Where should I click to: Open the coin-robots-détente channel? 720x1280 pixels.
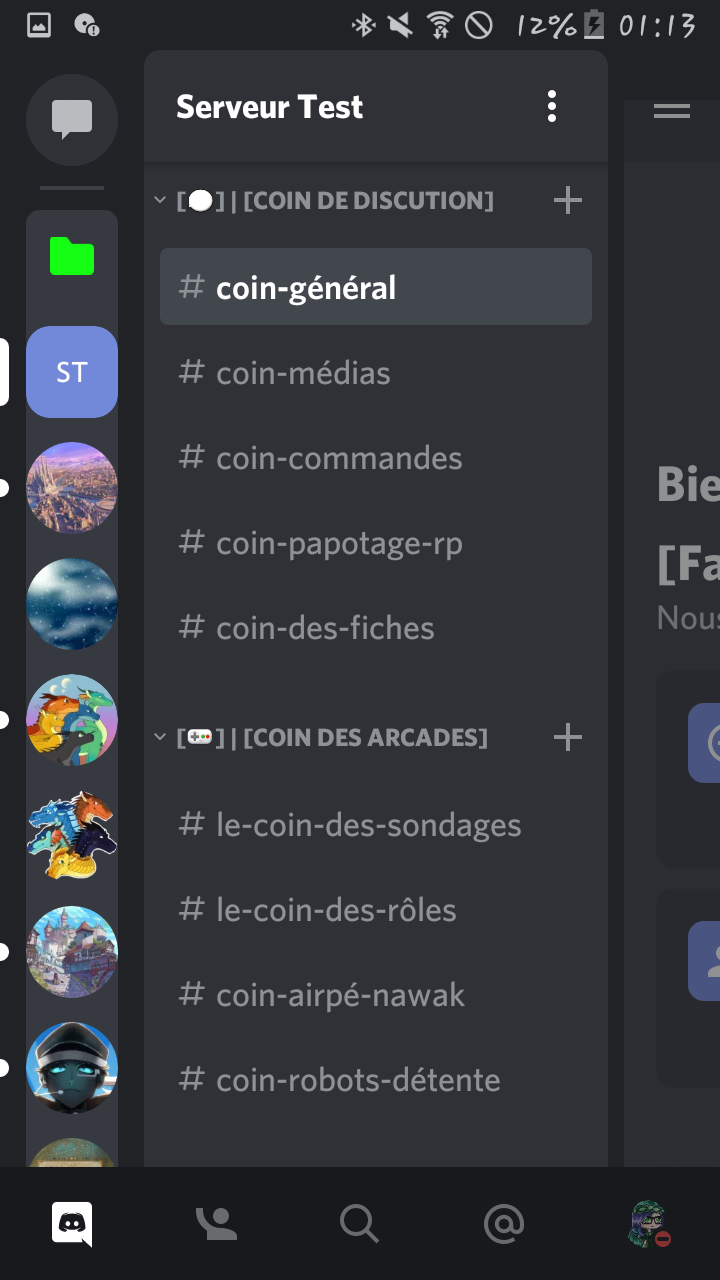(376, 1080)
